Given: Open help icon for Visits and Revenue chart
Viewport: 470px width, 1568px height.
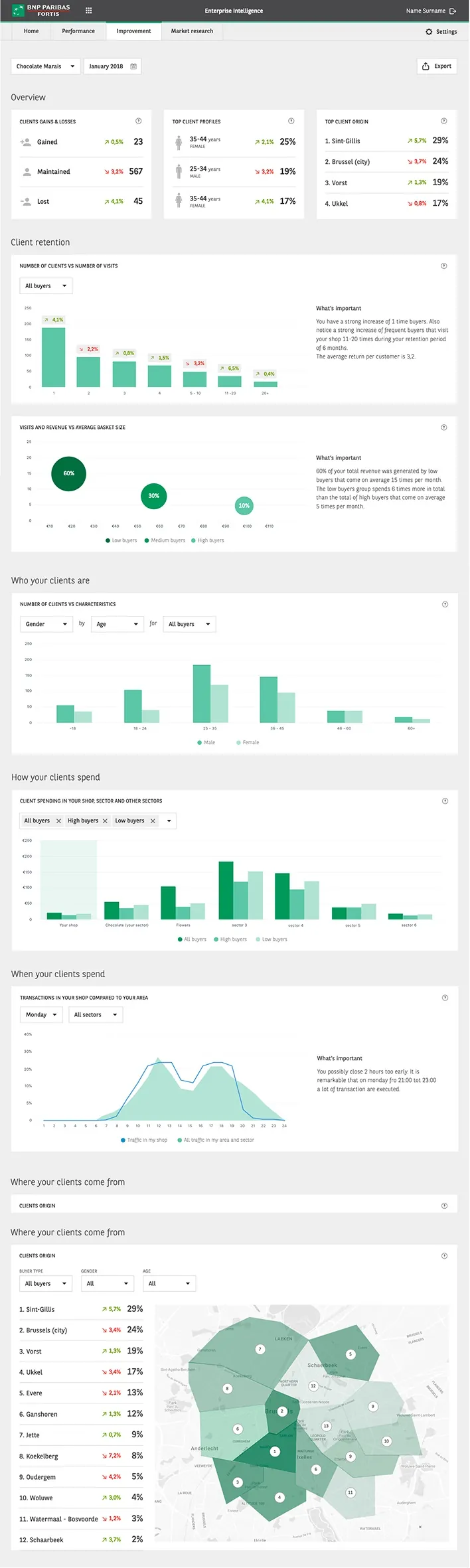Looking at the screenshot, I should pos(444,427).
